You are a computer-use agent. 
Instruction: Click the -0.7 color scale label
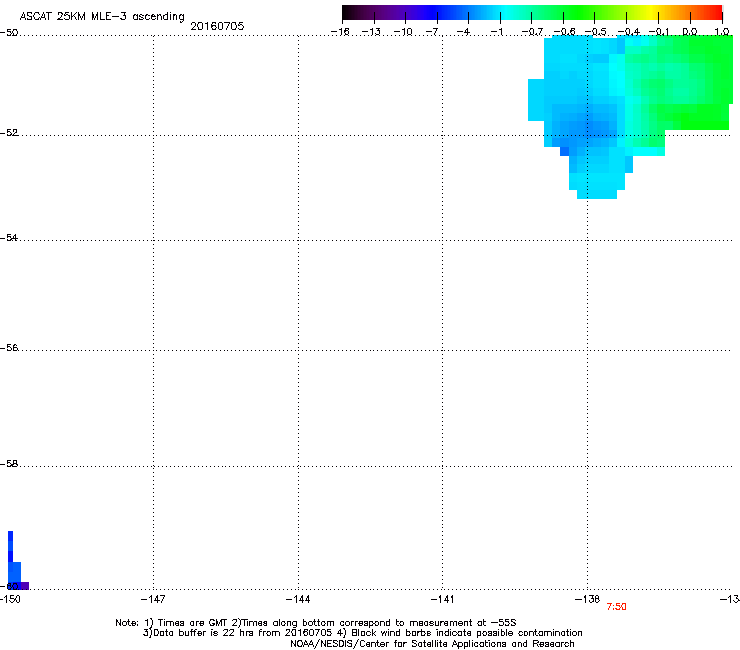tap(532, 32)
